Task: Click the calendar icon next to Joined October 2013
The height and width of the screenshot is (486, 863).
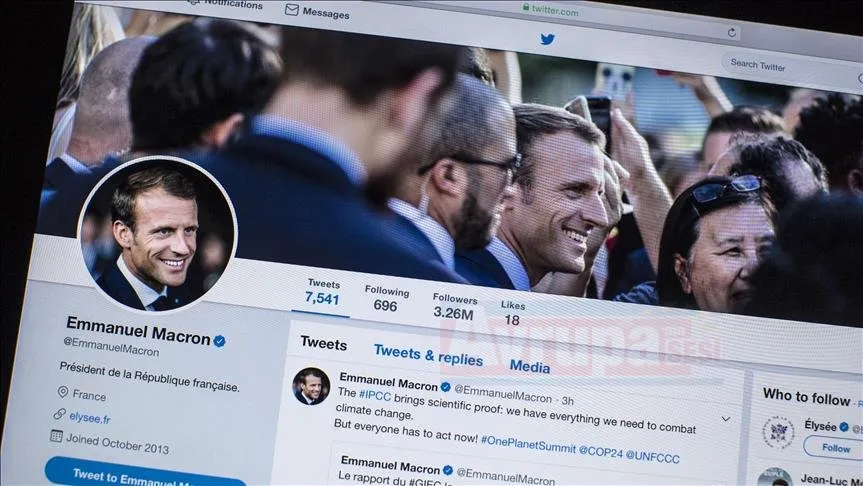Action: coord(56,436)
